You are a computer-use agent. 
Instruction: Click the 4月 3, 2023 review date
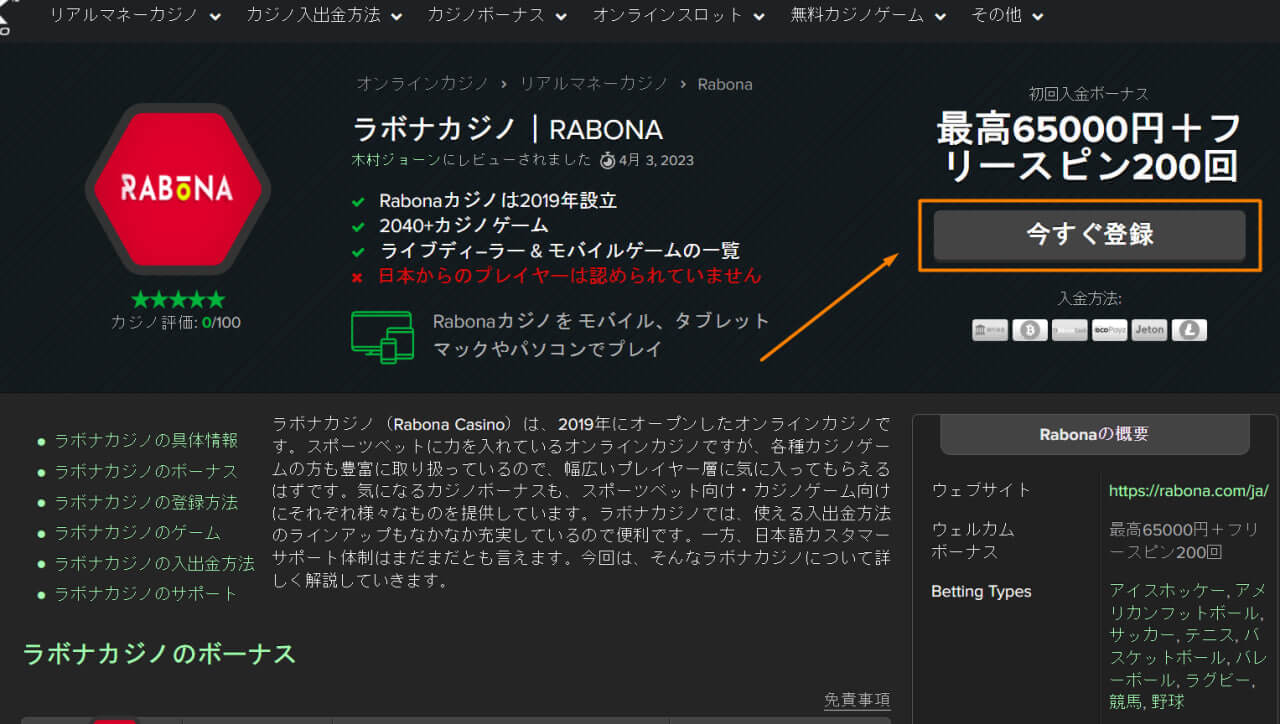tap(656, 160)
